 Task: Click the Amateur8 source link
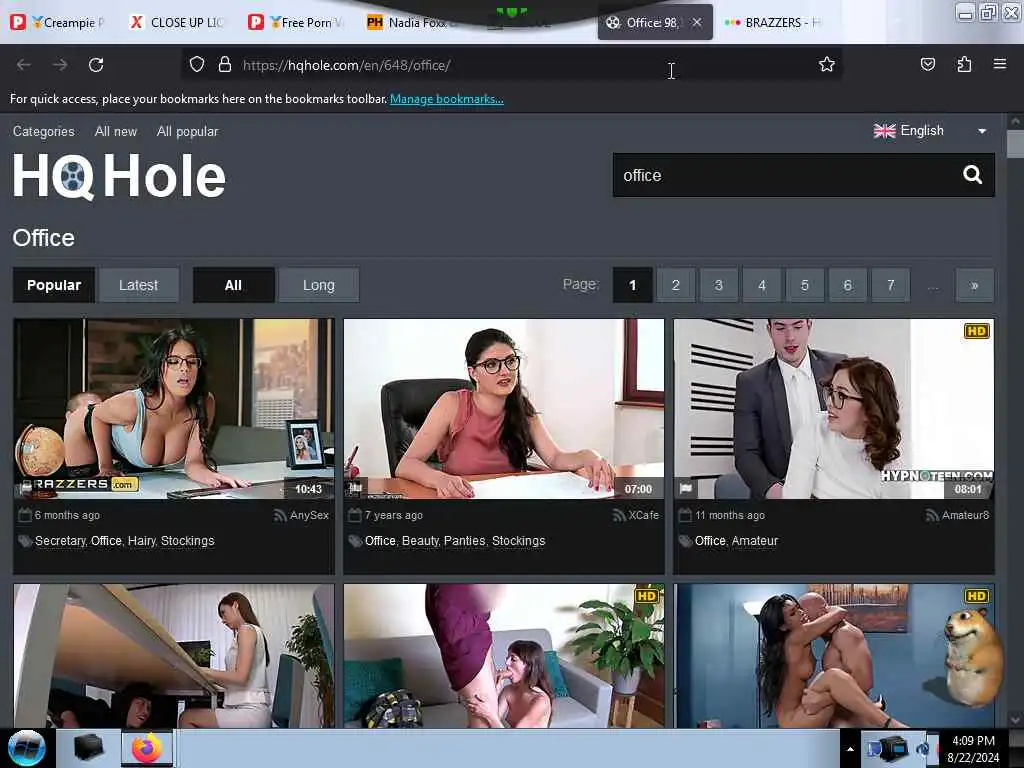(965, 515)
